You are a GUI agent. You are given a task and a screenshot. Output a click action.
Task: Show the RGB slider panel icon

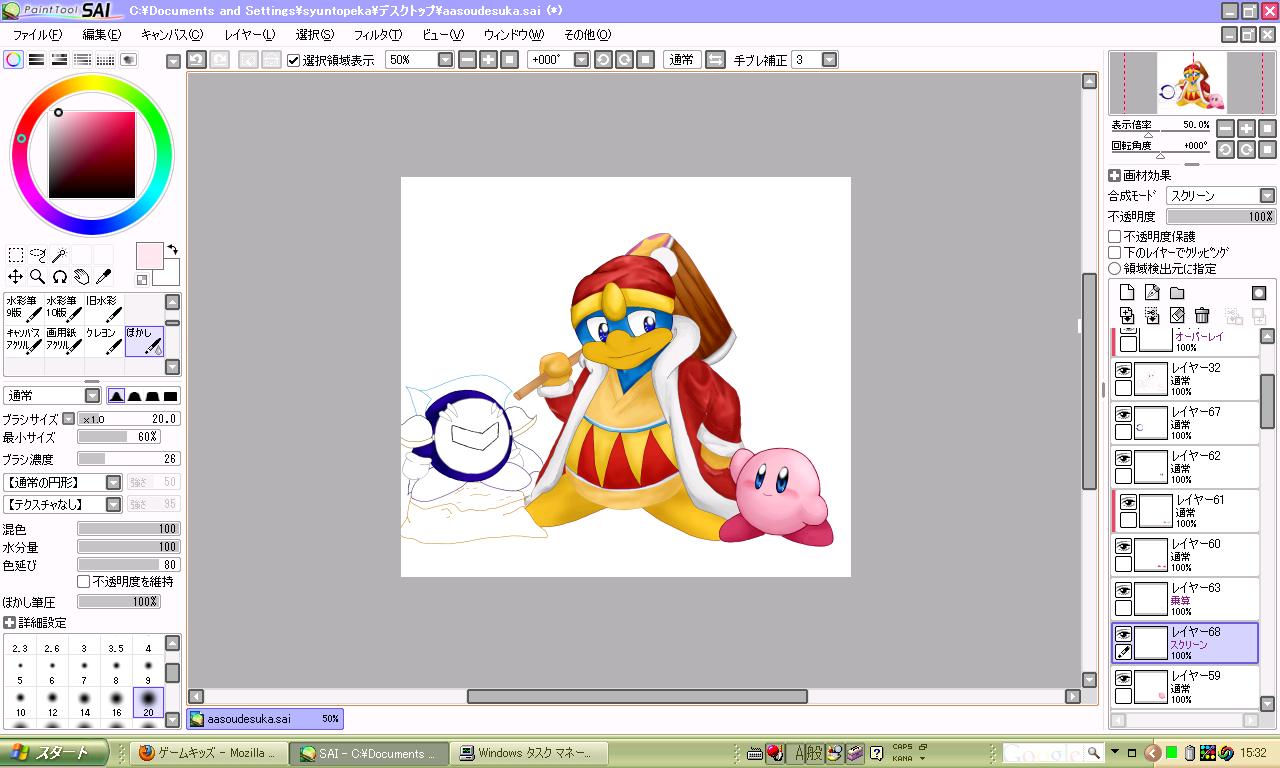pyautogui.click(x=36, y=60)
